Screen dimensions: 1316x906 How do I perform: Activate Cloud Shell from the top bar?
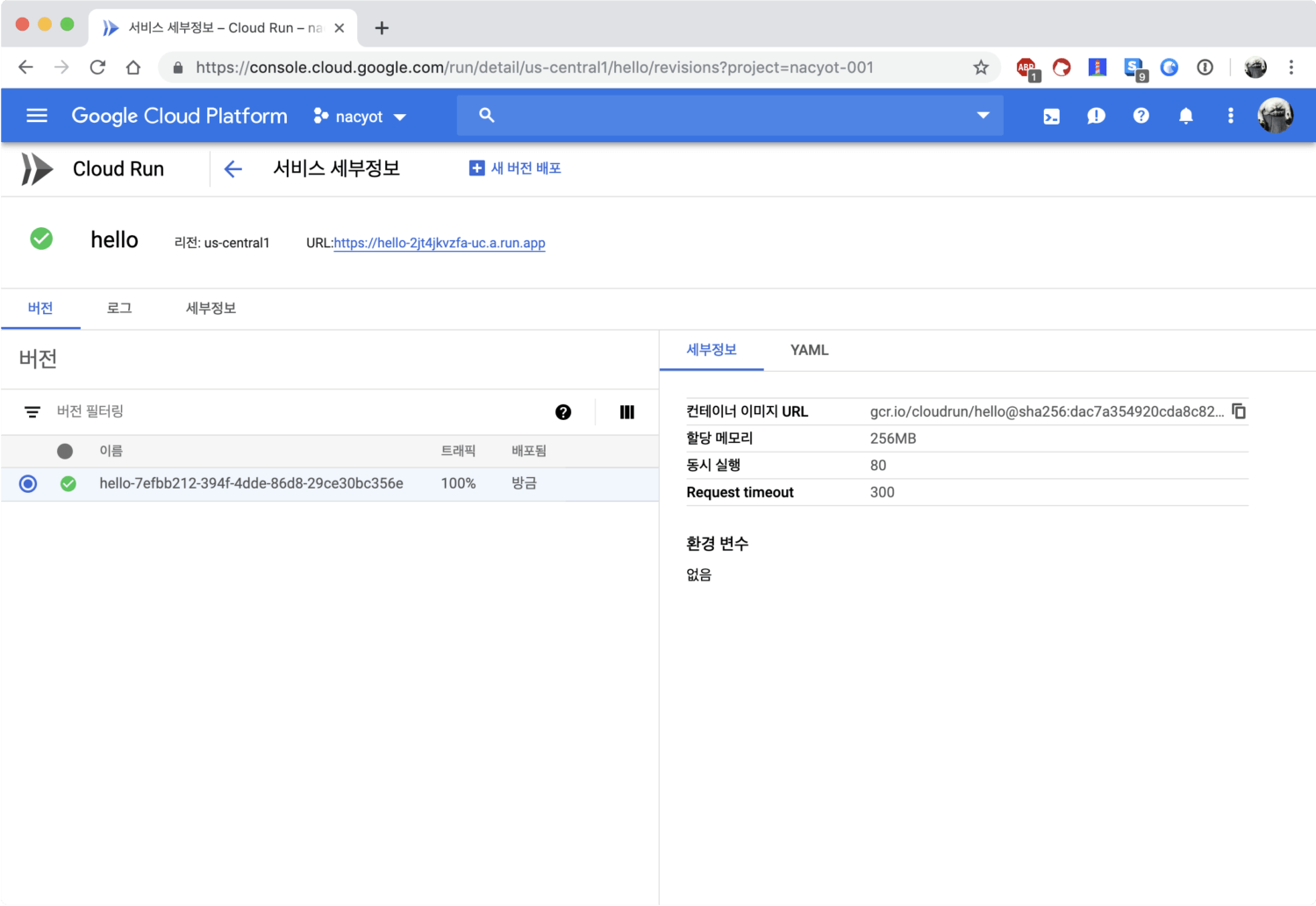(x=1051, y=116)
